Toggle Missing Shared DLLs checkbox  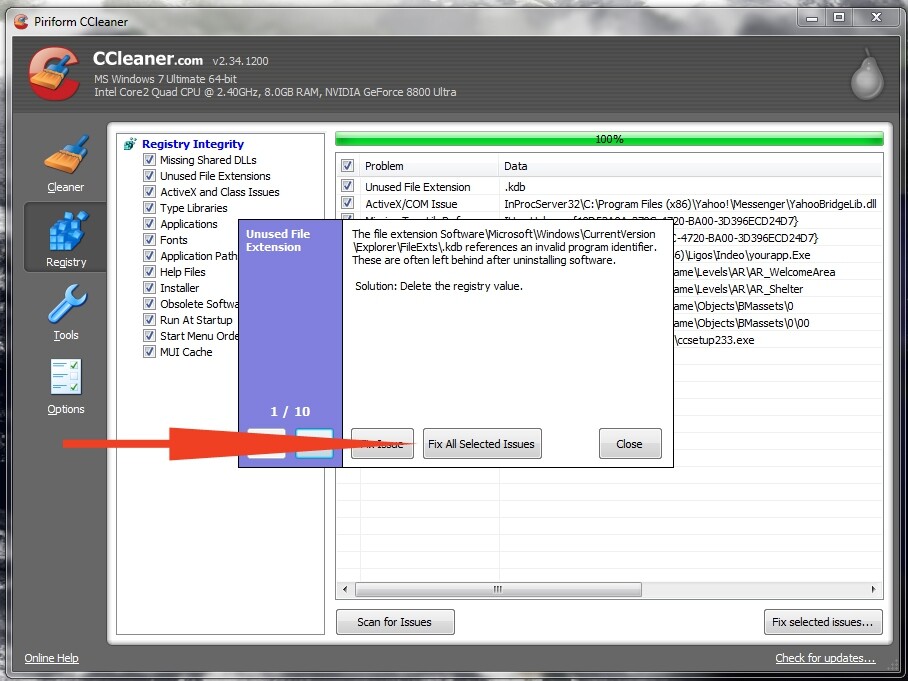tap(149, 159)
